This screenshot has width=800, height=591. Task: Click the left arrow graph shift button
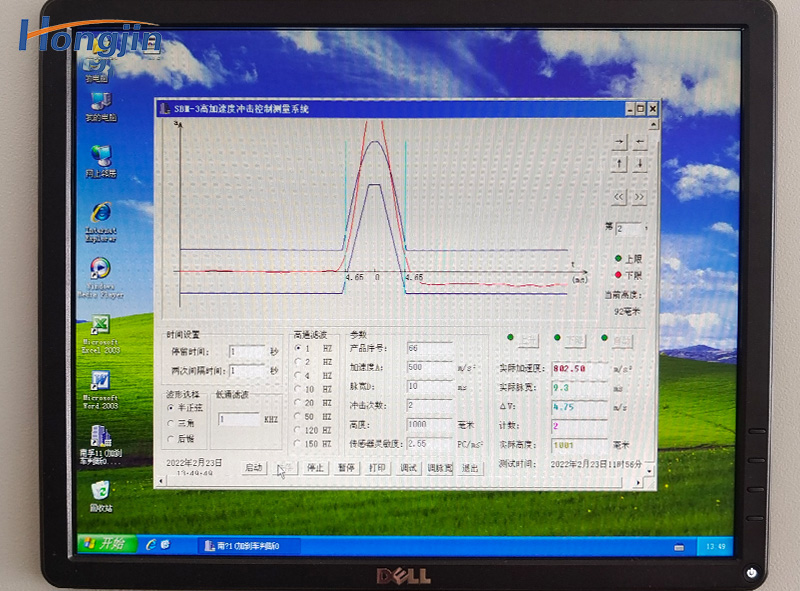(x=640, y=142)
